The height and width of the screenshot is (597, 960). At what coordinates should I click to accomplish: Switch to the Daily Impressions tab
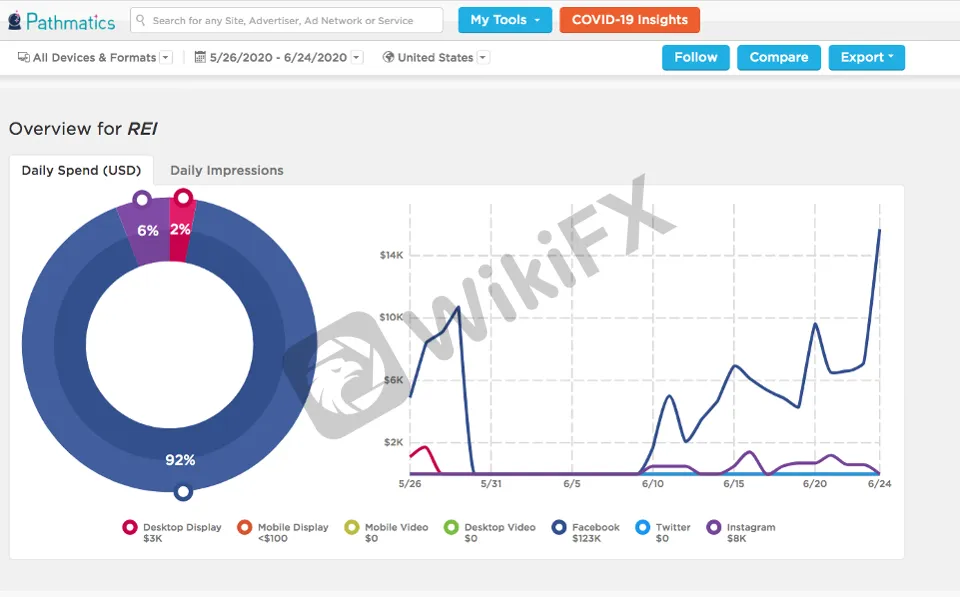(x=227, y=170)
